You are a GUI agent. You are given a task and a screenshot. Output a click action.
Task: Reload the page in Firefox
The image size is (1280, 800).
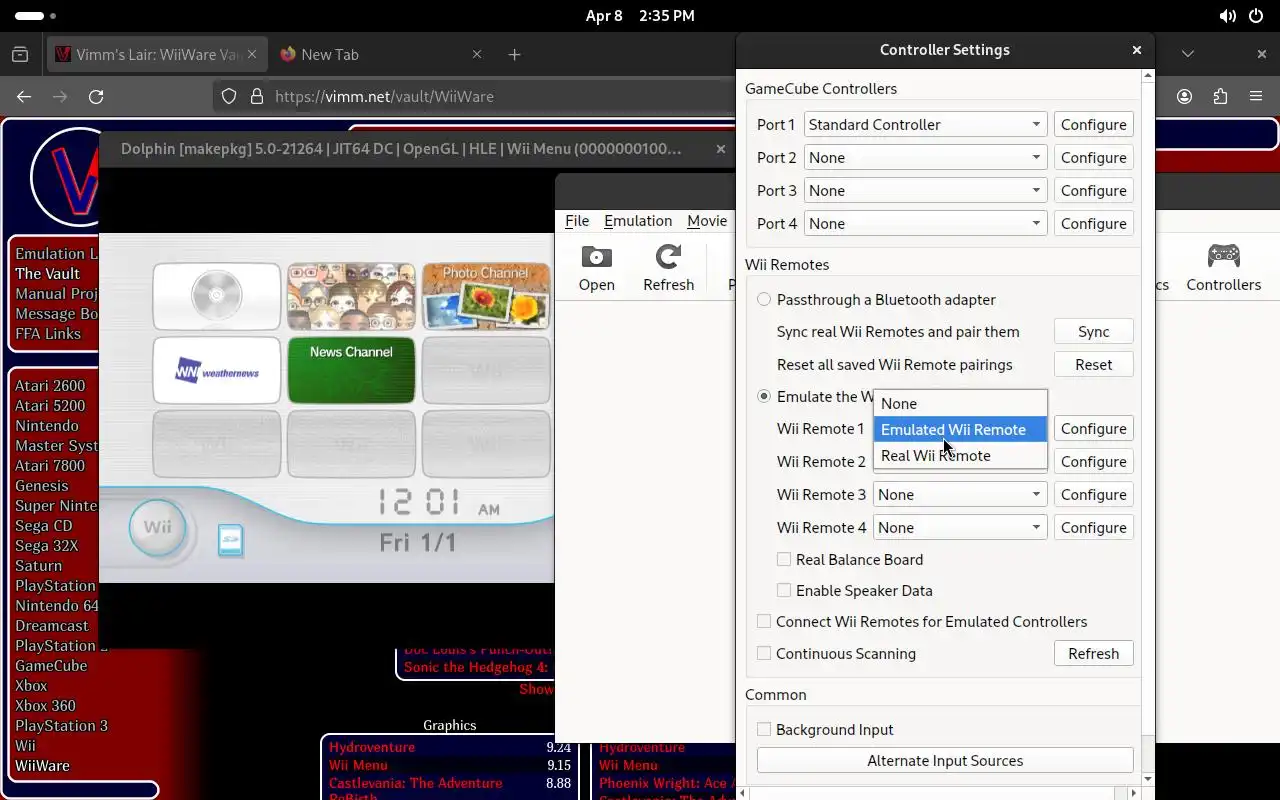point(96,96)
